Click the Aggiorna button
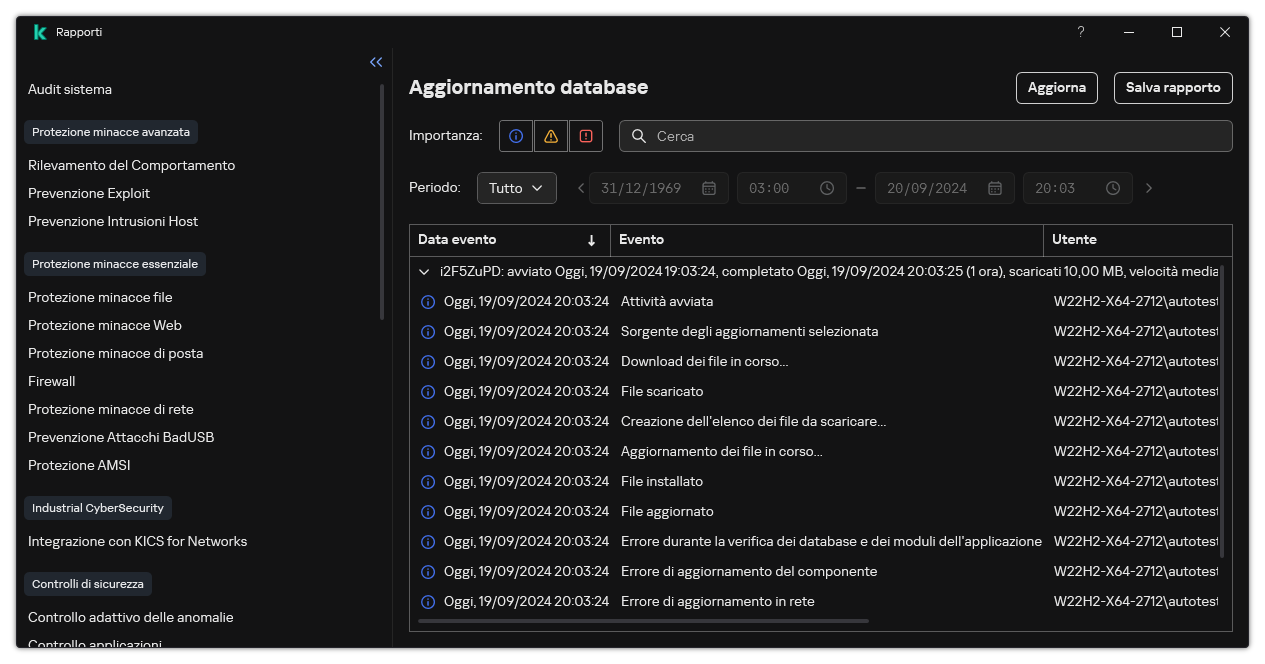1265x664 pixels. pos(1056,88)
